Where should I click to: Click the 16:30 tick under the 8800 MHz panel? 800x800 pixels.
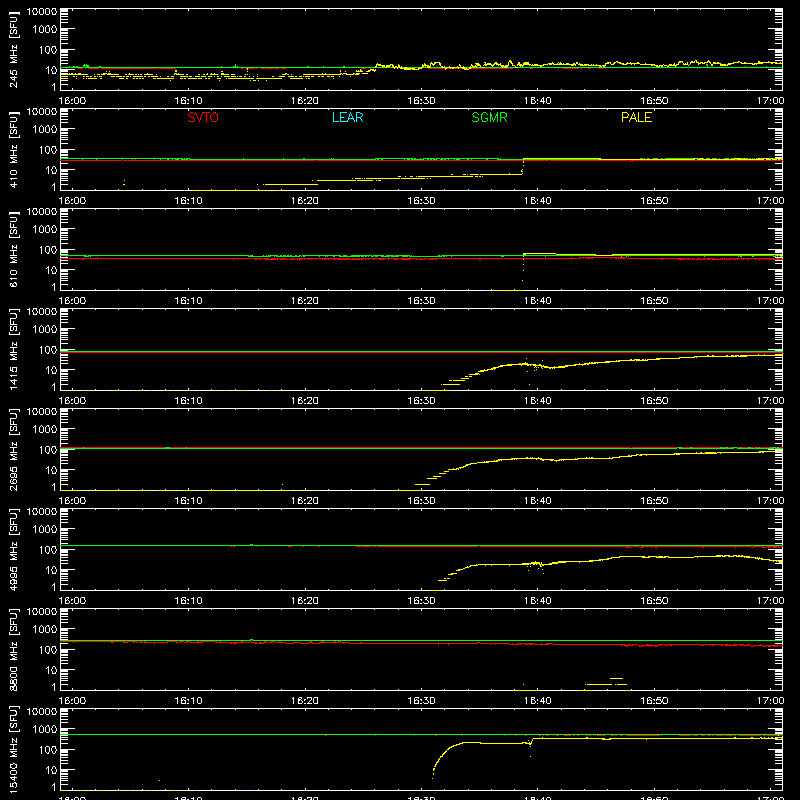tap(421, 701)
